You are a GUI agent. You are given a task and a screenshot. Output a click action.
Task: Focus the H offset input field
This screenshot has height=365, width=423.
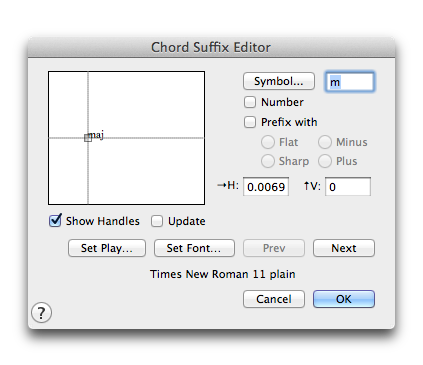click(266, 187)
